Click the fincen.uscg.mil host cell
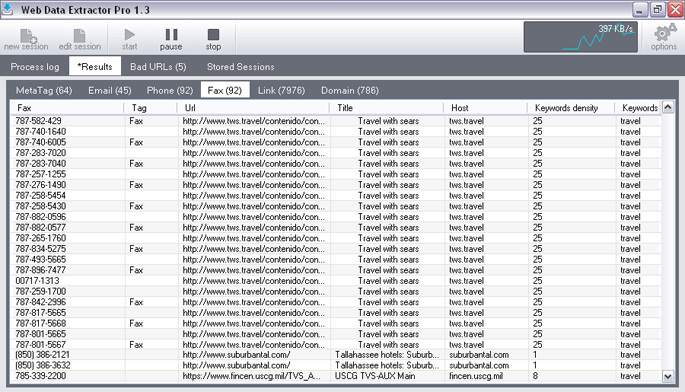 [476, 376]
